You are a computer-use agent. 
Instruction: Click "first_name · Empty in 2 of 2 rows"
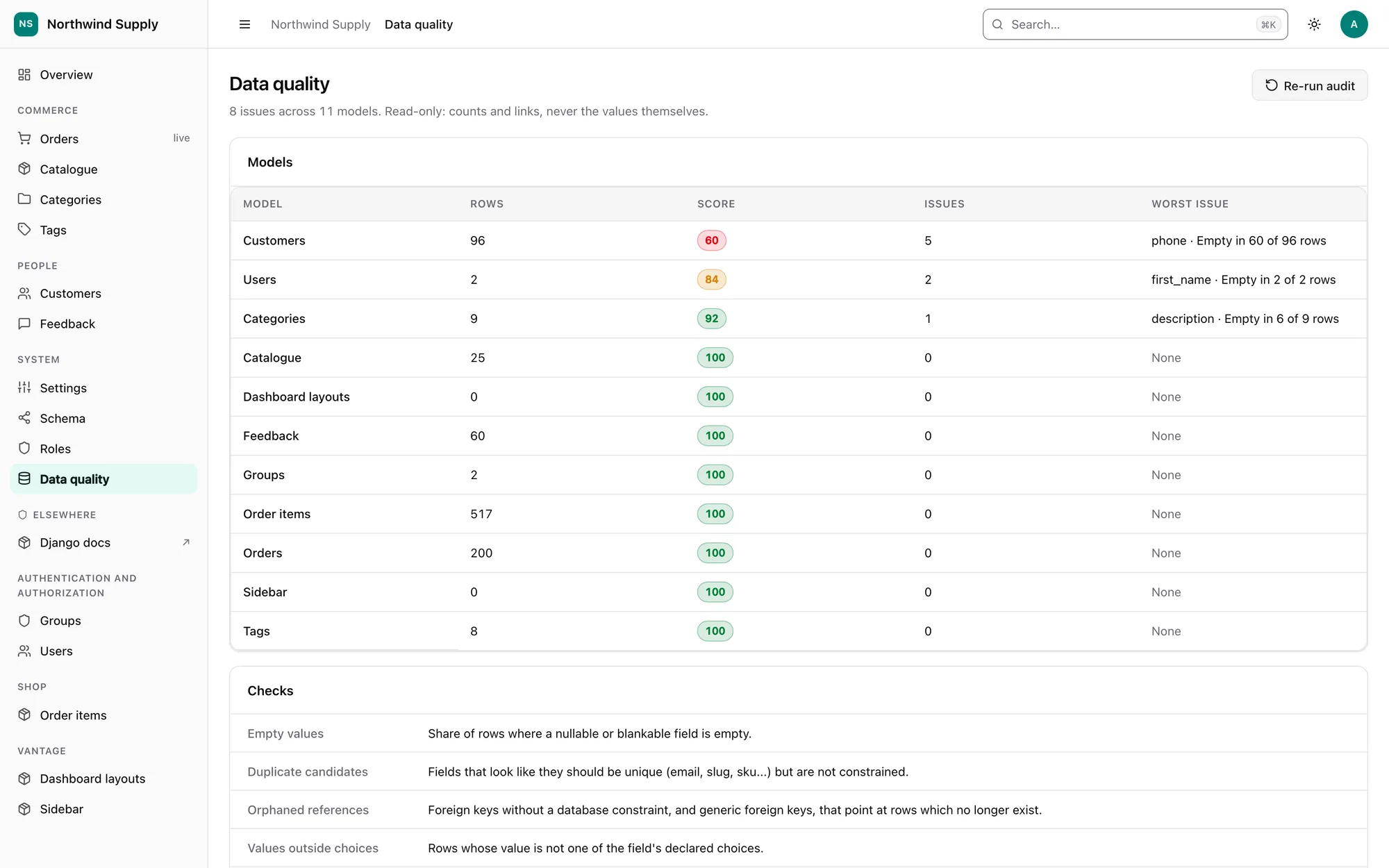tap(1243, 279)
